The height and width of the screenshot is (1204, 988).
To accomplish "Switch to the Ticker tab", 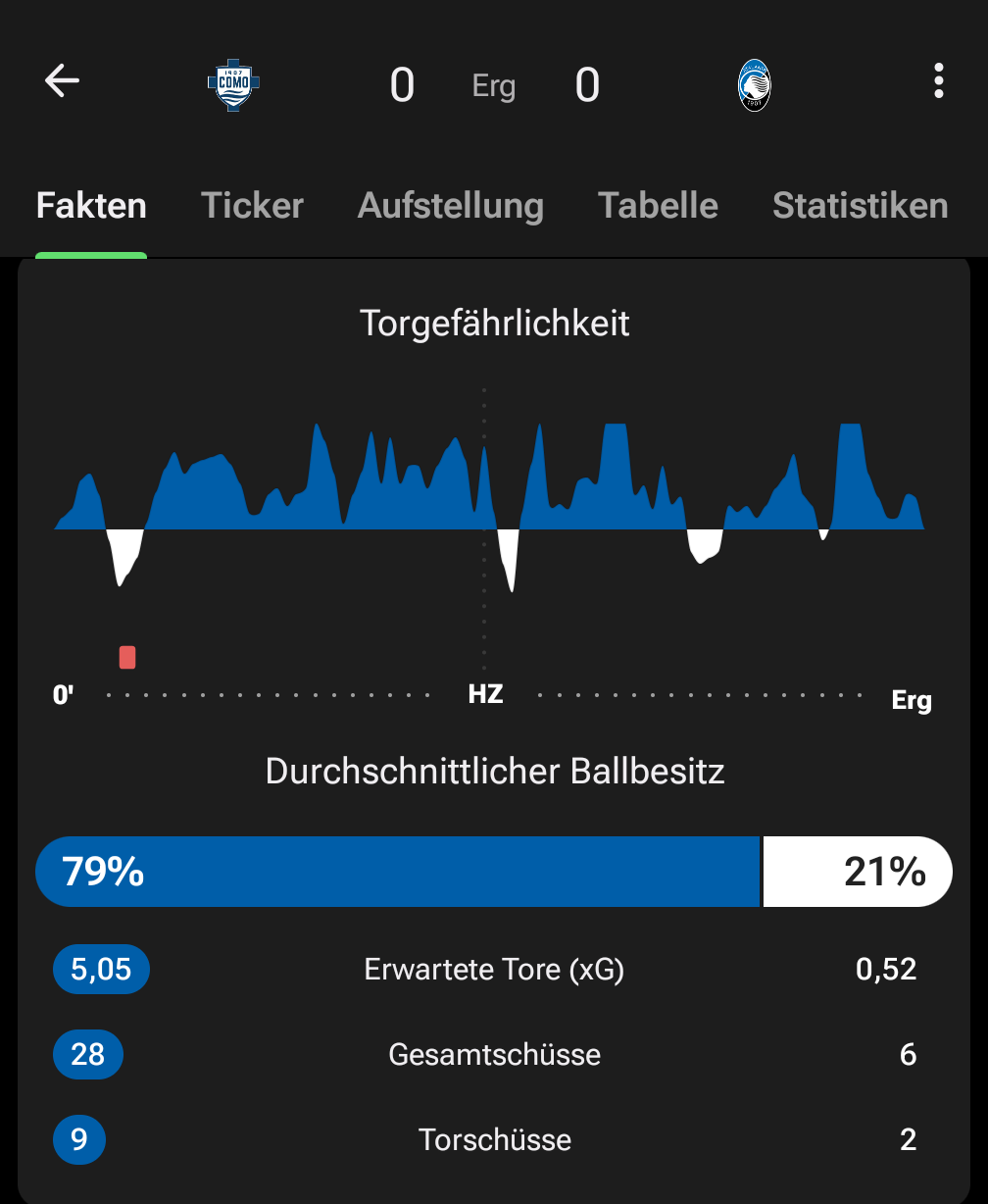I will click(x=252, y=206).
